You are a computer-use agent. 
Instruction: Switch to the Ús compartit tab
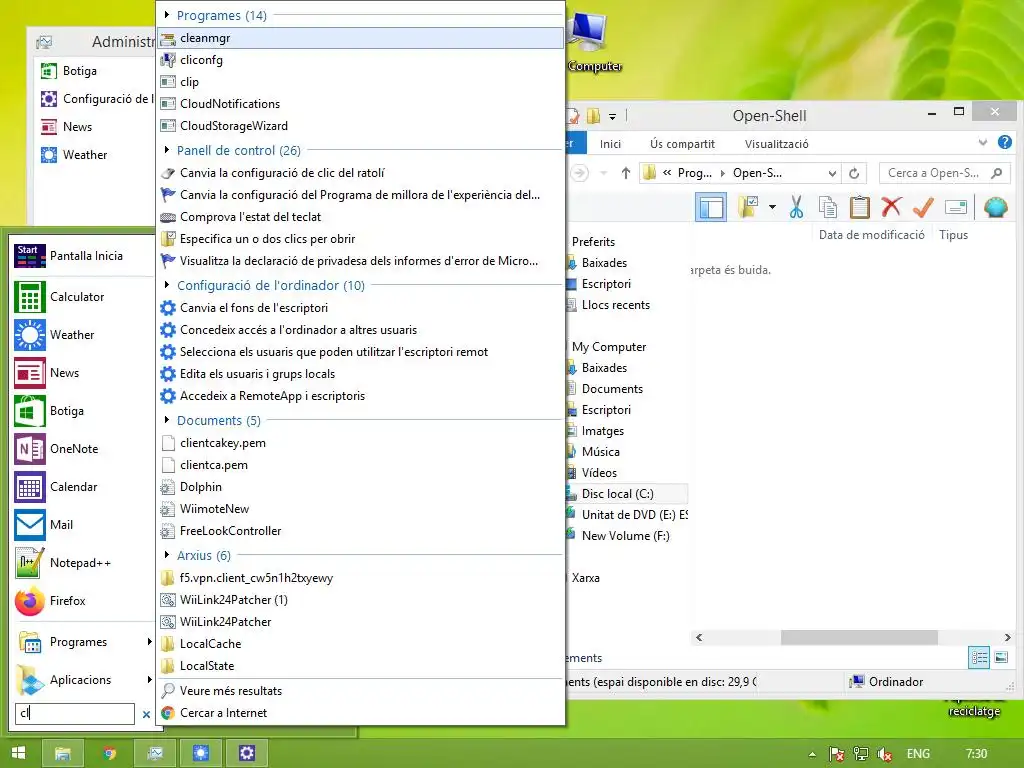pos(682,144)
